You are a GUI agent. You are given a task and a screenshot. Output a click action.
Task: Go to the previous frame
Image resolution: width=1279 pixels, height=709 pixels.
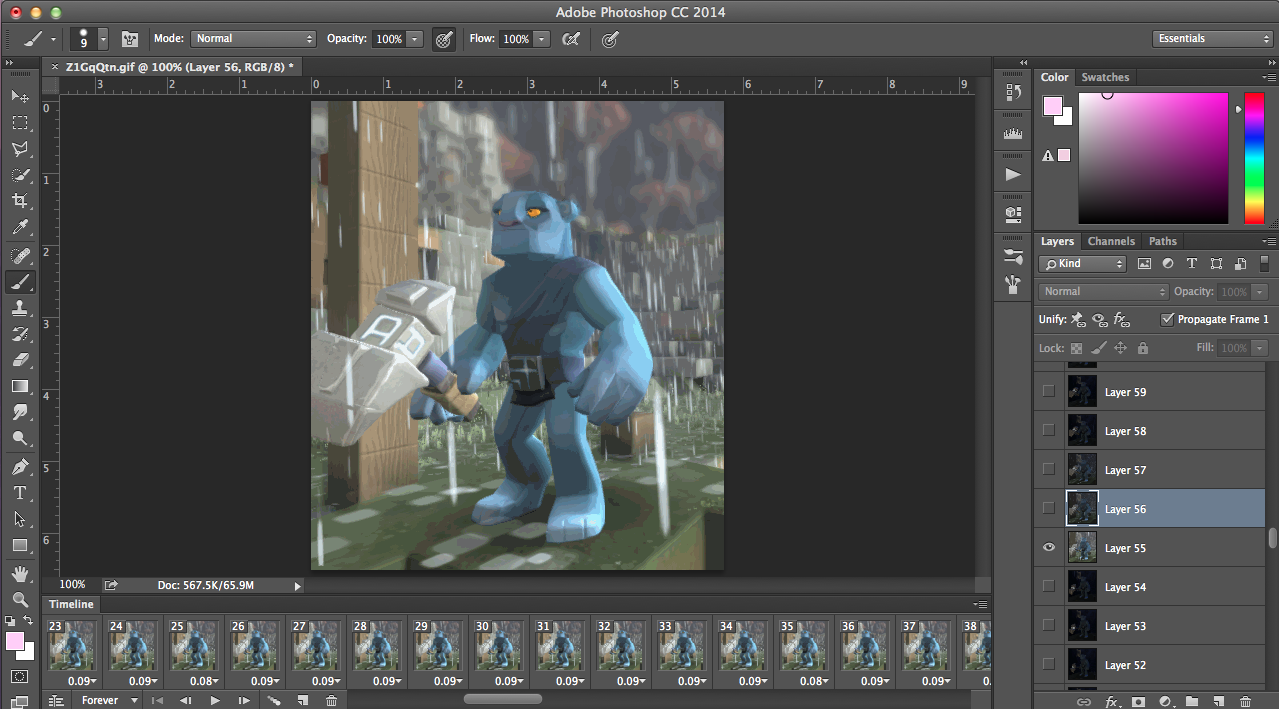186,701
